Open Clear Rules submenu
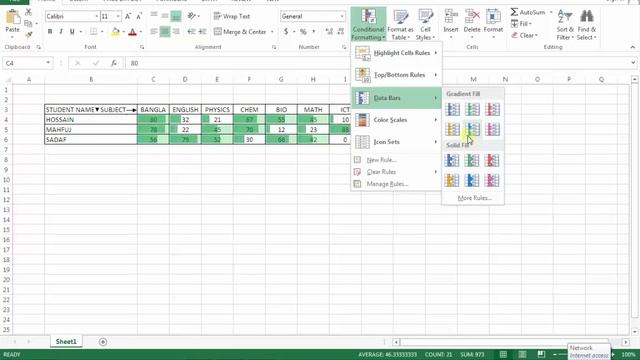Viewport: 640px width, 360px height. click(x=396, y=172)
